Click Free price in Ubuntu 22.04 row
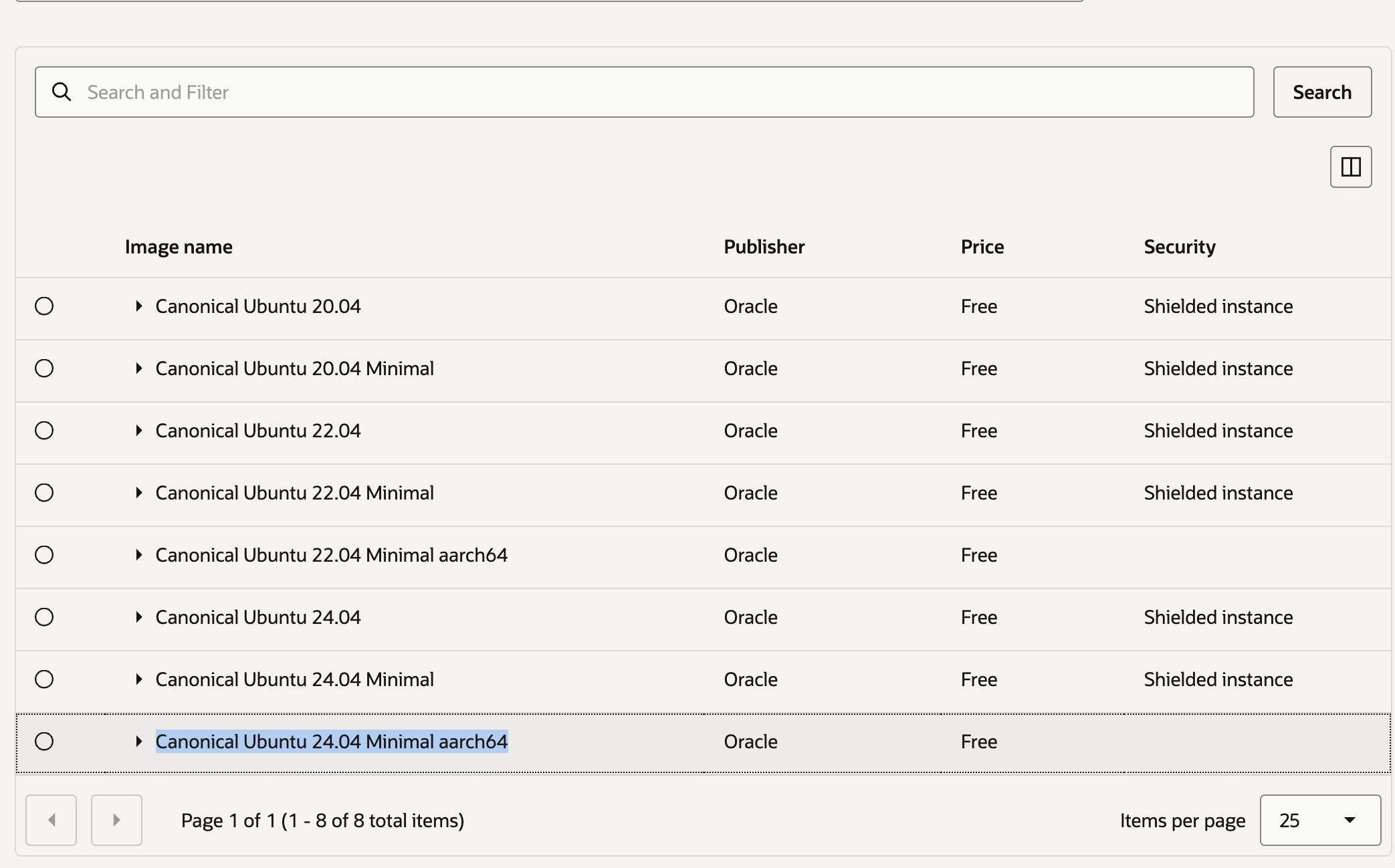Screen dimensions: 1395x868 click(x=979, y=431)
